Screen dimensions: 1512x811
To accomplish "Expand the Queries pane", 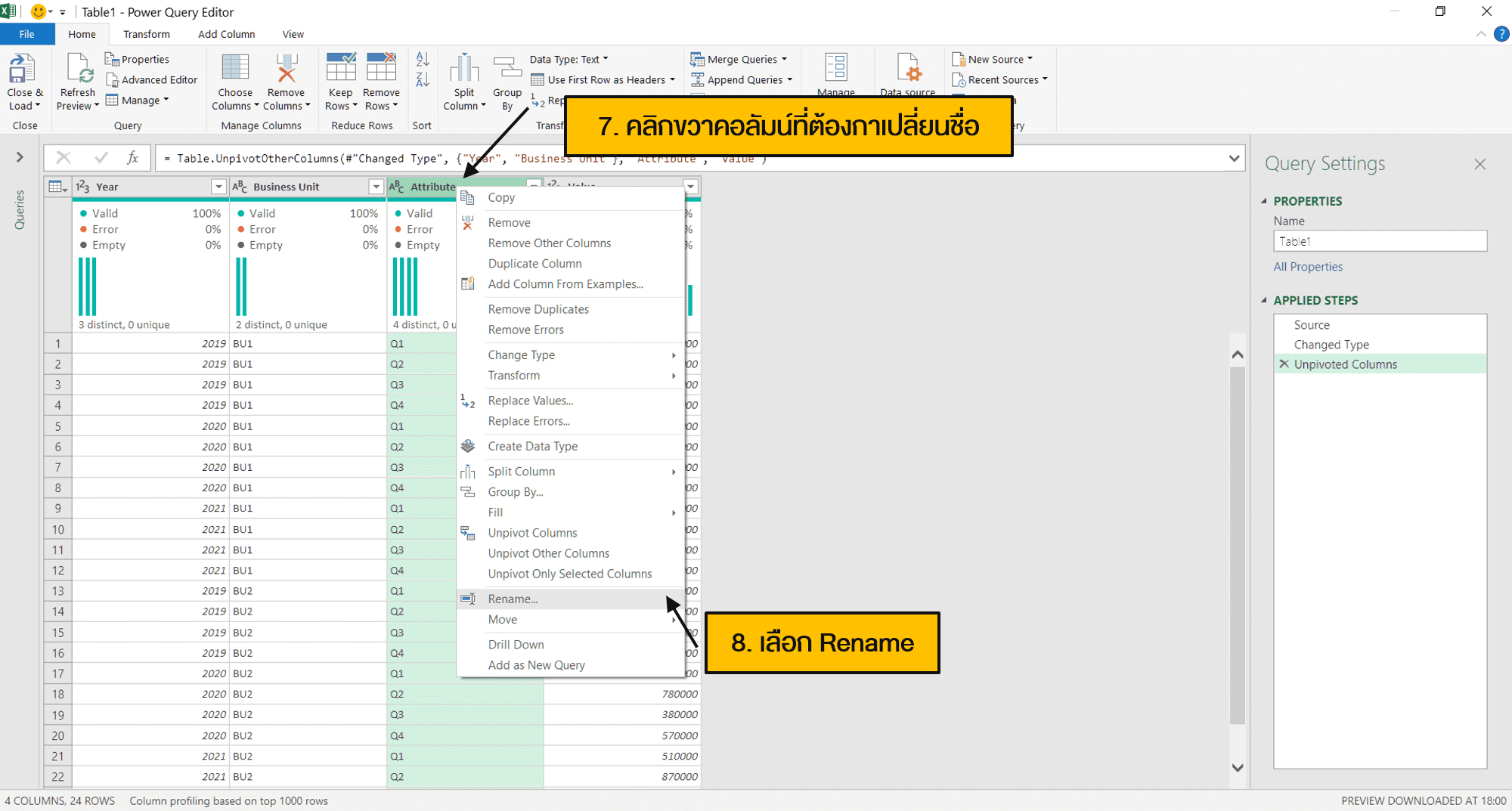I will [x=20, y=157].
